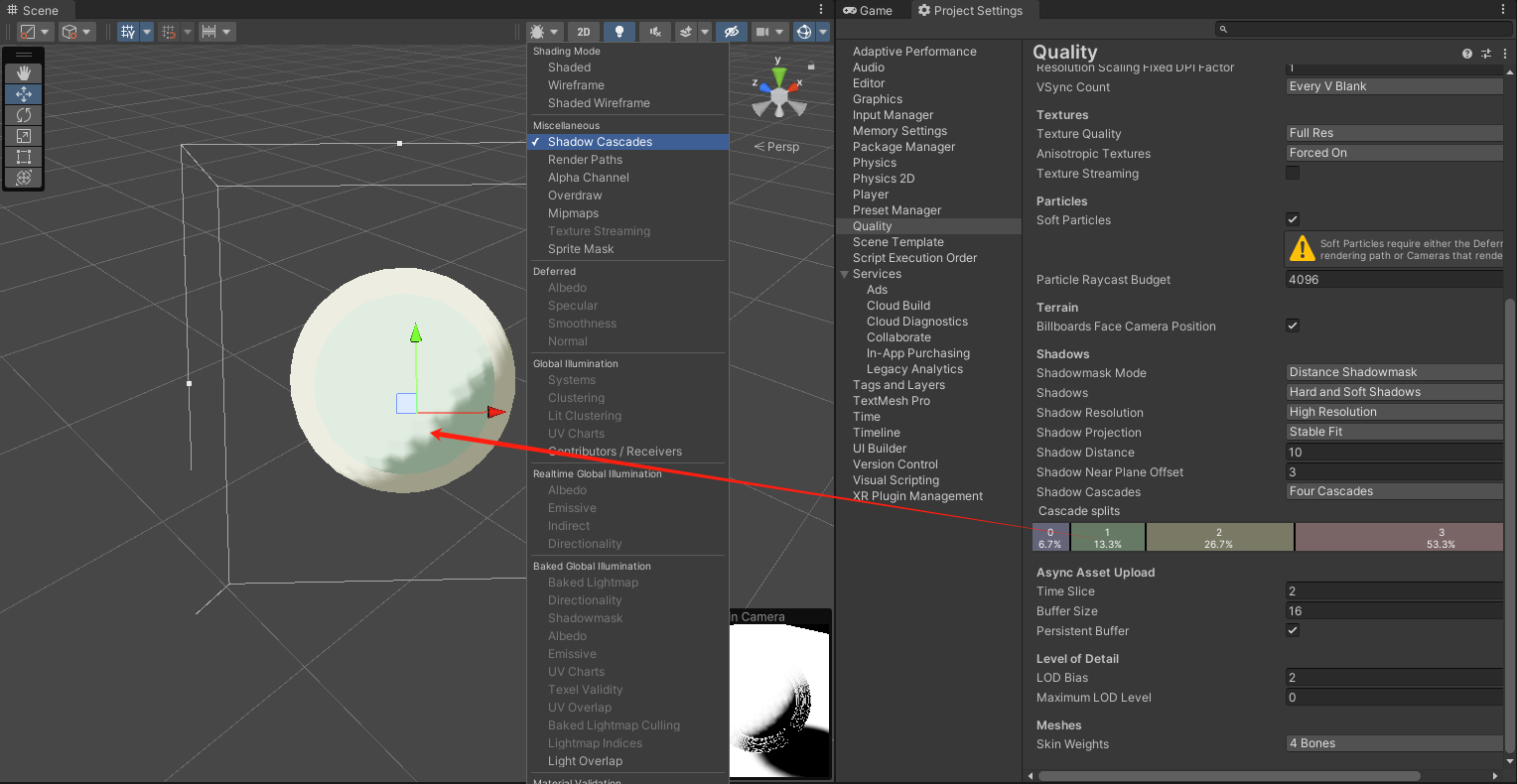Switch to the Game tab
The image size is (1517, 784).
tap(869, 10)
